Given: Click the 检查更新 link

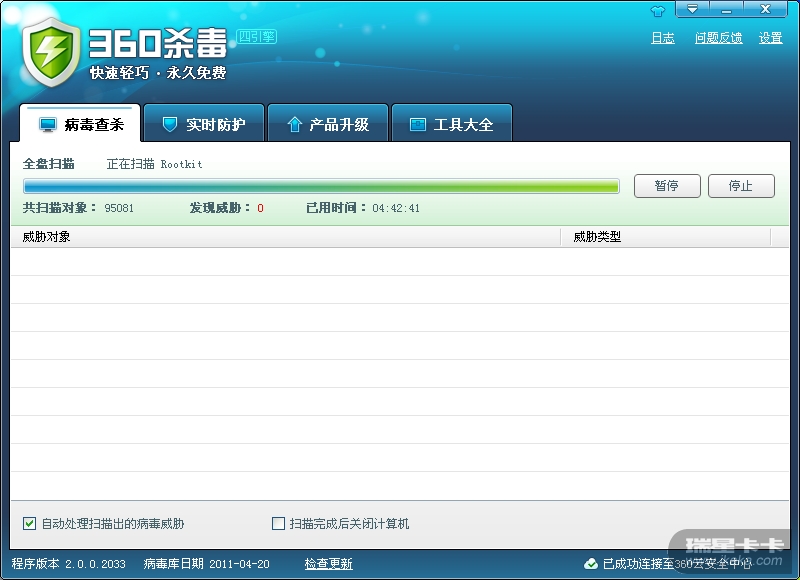Looking at the screenshot, I should [x=329, y=564].
